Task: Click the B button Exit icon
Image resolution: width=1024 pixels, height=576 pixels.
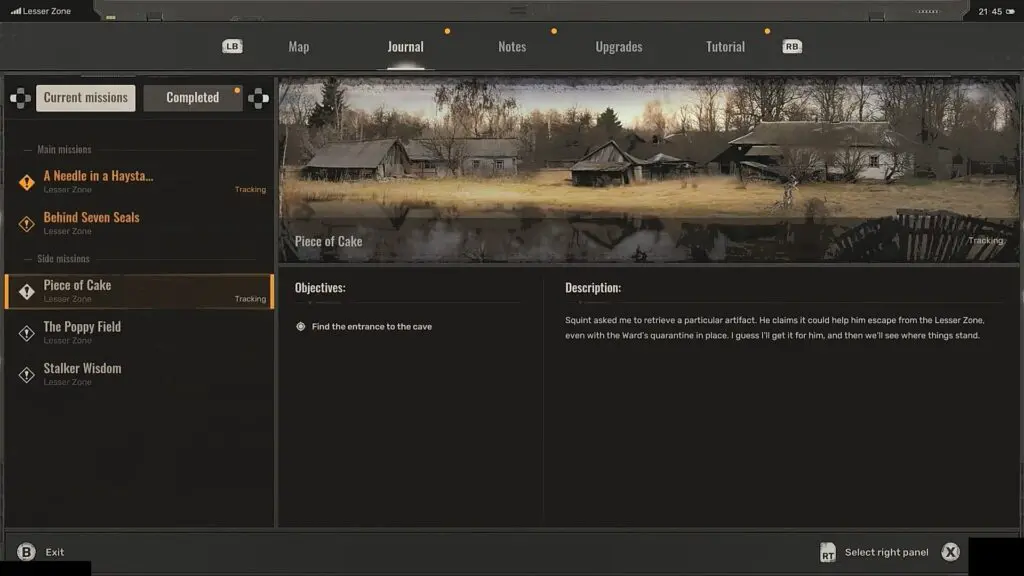Action: click(26, 552)
